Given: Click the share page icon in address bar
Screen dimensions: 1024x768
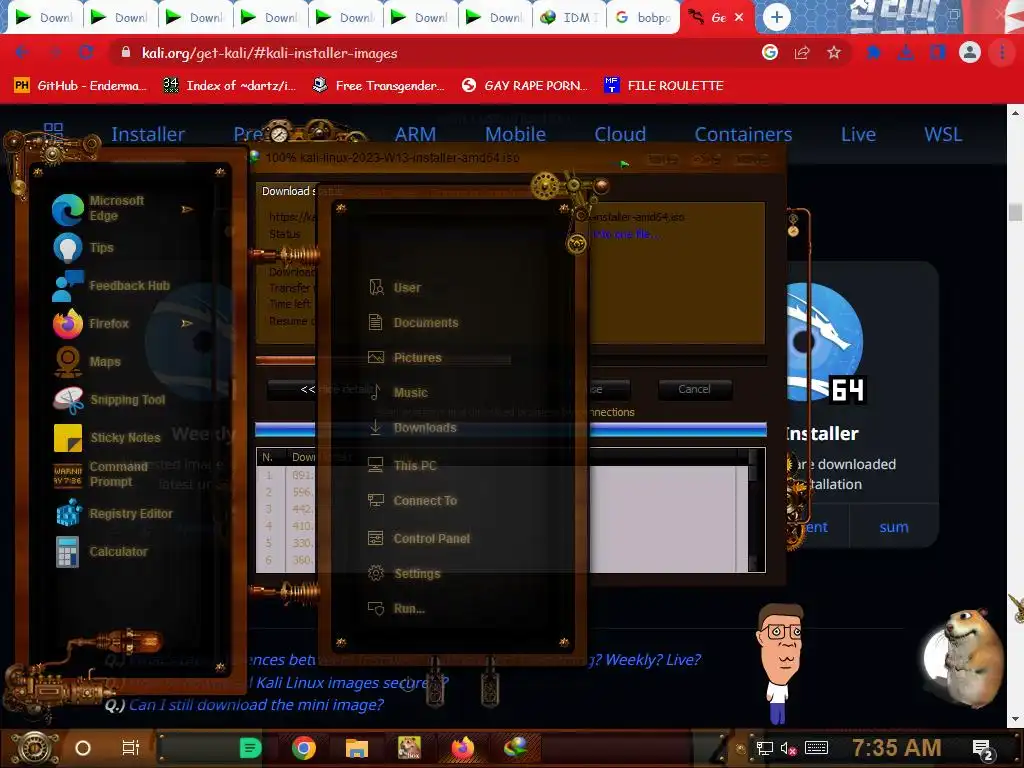Looking at the screenshot, I should (x=802, y=53).
